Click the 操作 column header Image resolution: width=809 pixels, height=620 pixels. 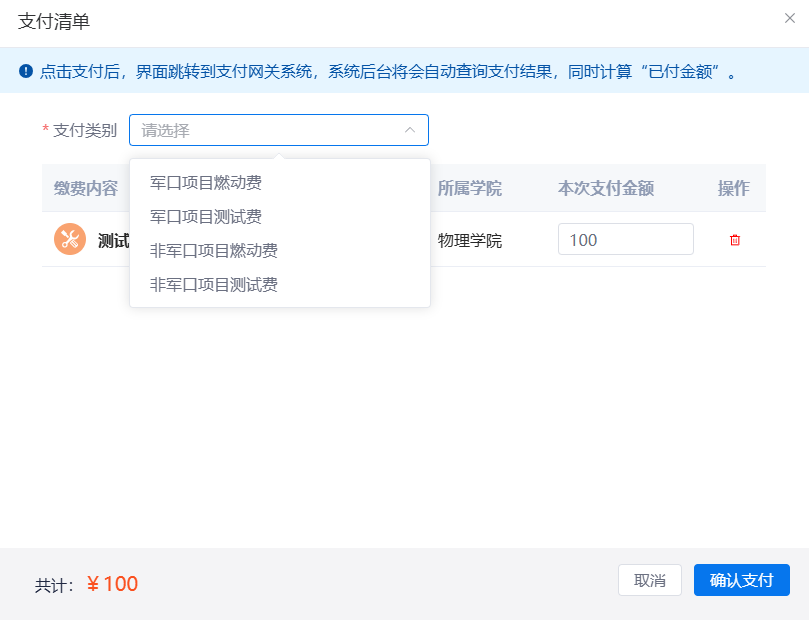pyautogui.click(x=733, y=188)
